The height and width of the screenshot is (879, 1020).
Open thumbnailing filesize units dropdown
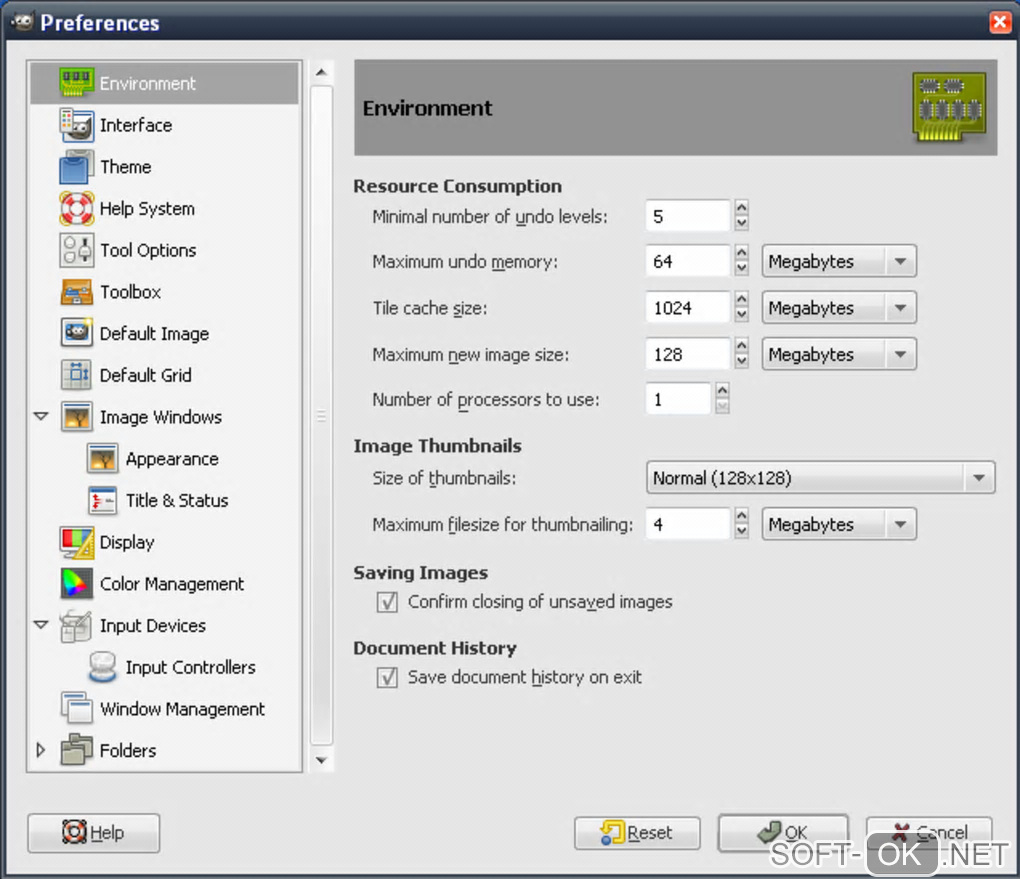click(x=839, y=524)
